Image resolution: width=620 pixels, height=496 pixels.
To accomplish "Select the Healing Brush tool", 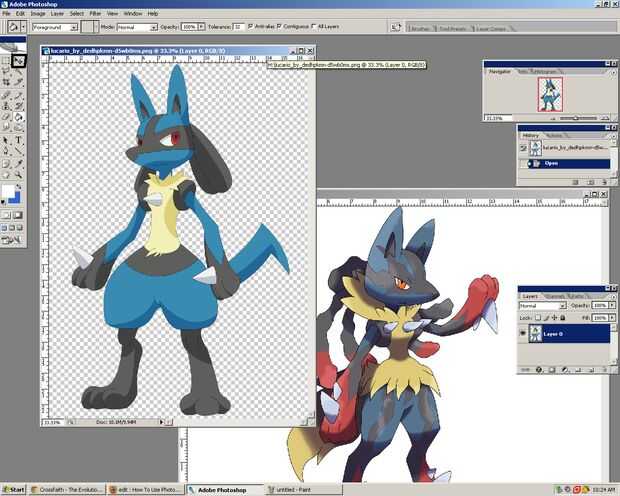I will pyautogui.click(x=6, y=95).
